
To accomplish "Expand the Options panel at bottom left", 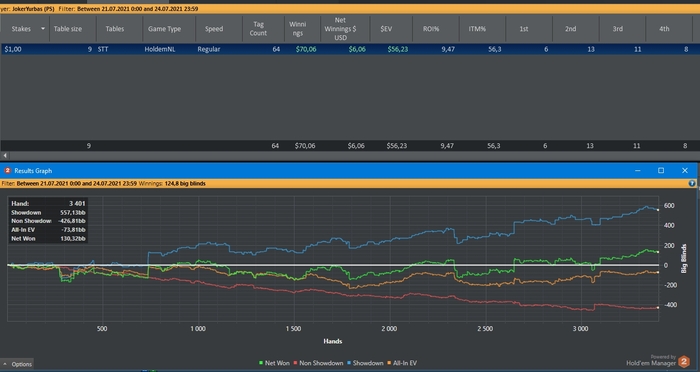I will (17, 364).
